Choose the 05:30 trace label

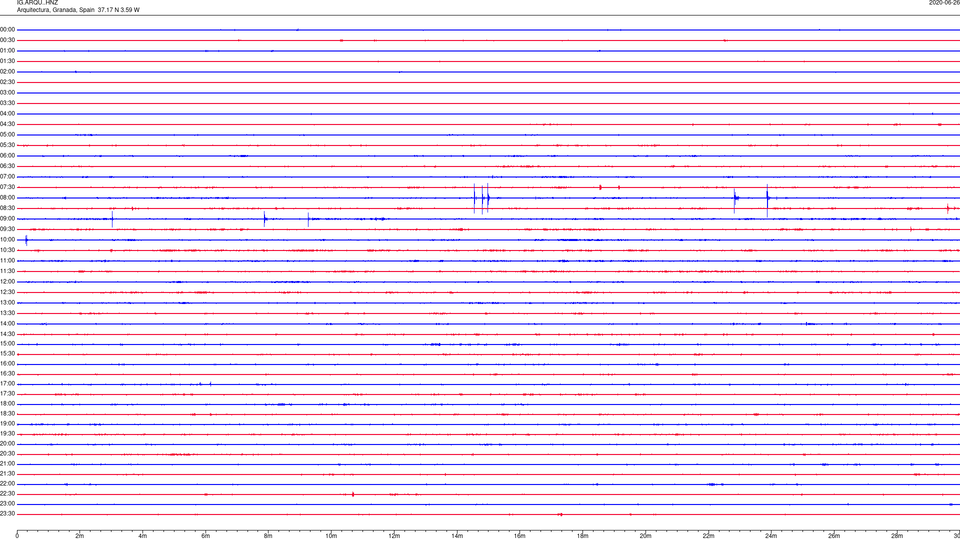(7, 145)
